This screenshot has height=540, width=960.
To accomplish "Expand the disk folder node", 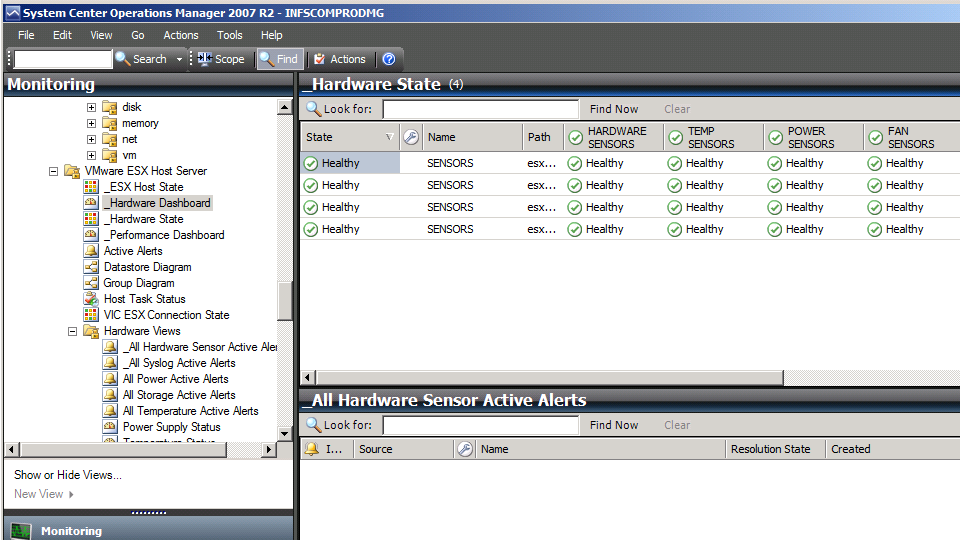I will [91, 107].
